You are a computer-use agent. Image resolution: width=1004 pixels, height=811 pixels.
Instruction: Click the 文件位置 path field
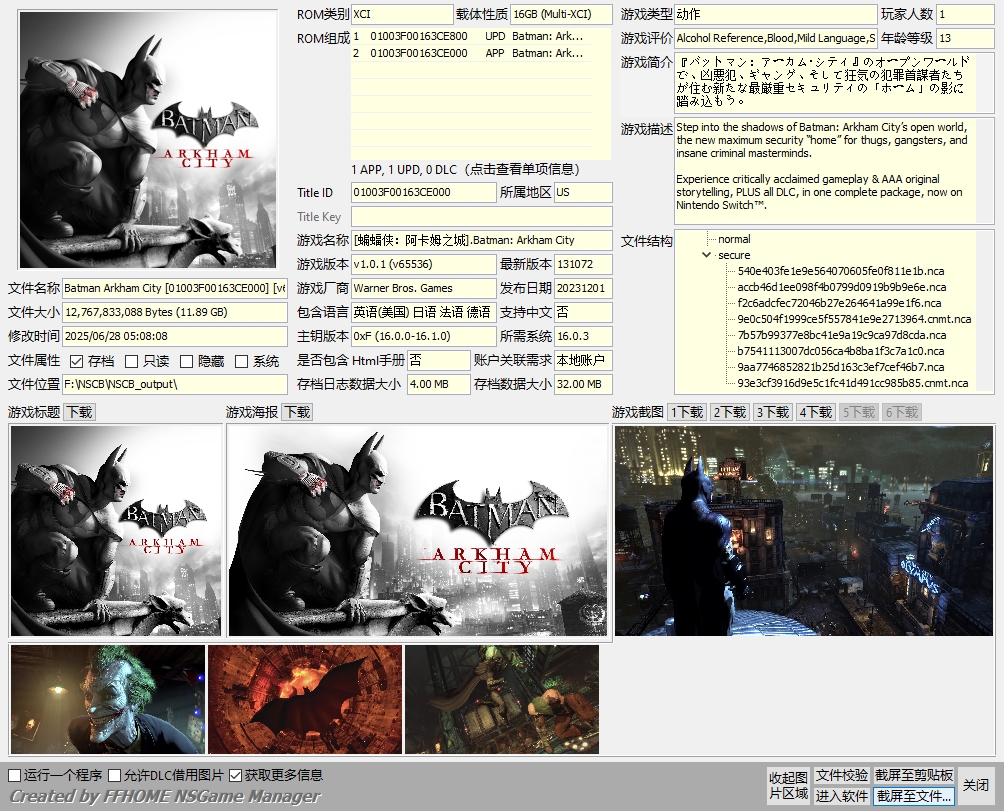[x=175, y=384]
